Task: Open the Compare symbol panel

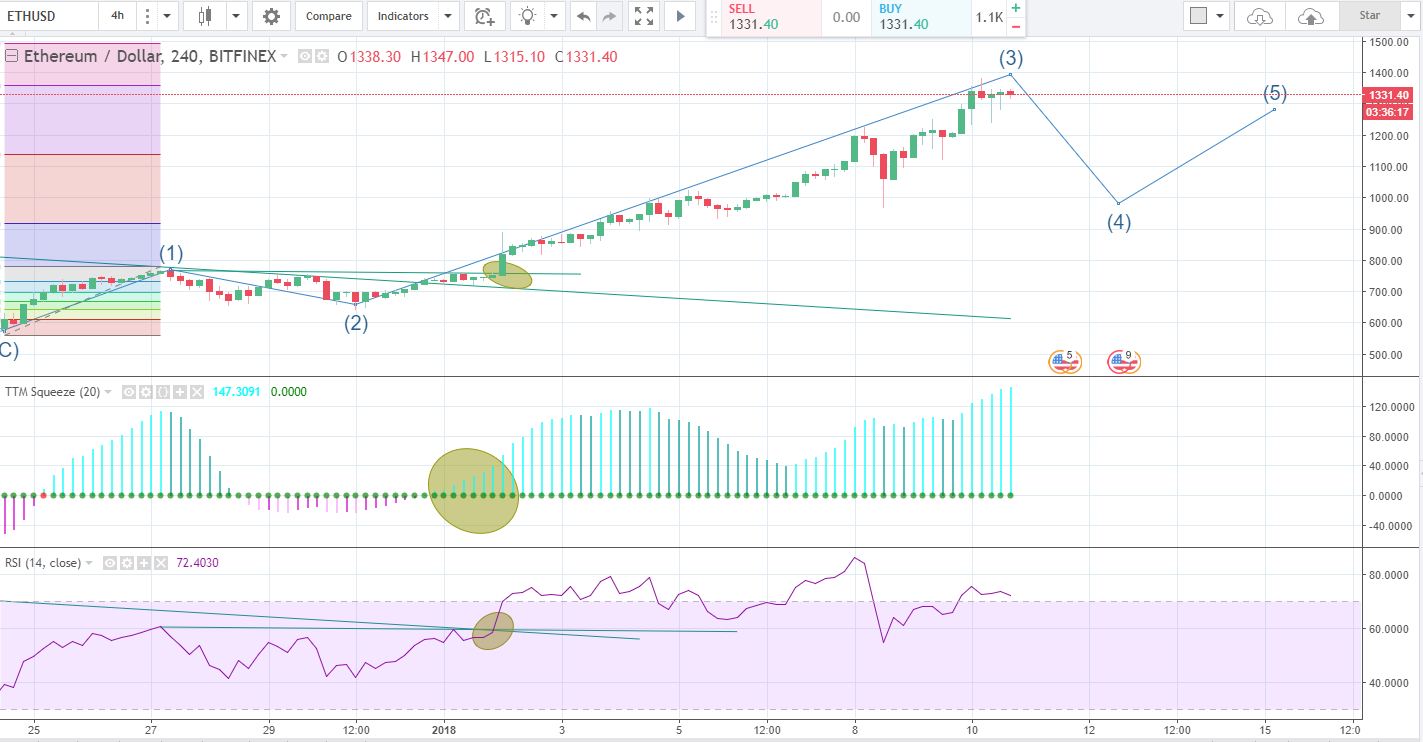Action: [327, 16]
